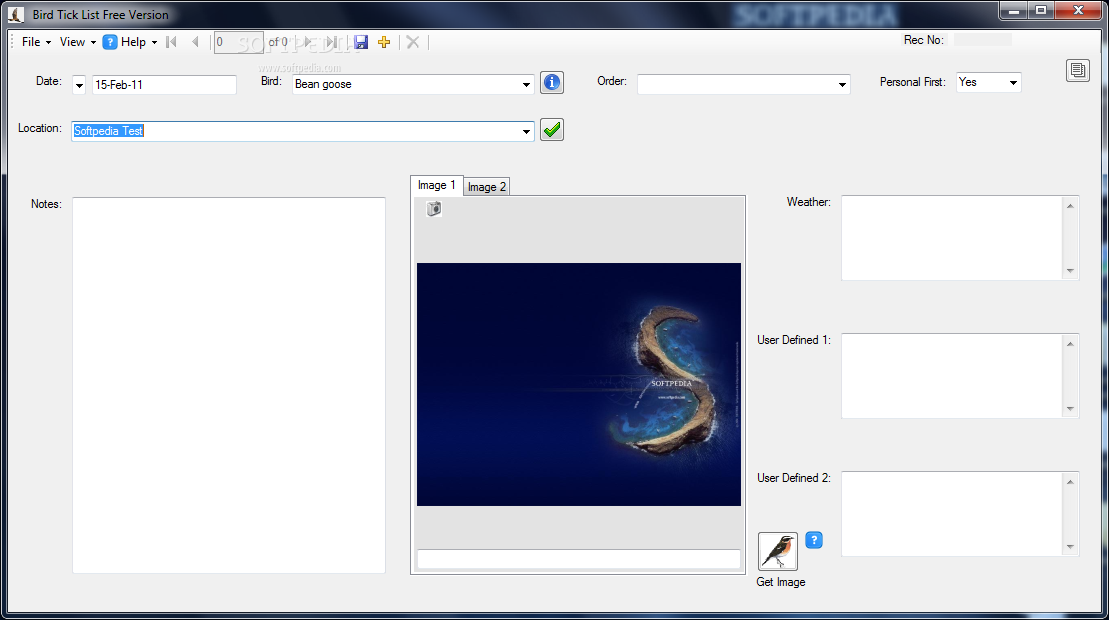
Task: Open the Date picker dropdown arrow
Action: pyautogui.click(x=79, y=86)
